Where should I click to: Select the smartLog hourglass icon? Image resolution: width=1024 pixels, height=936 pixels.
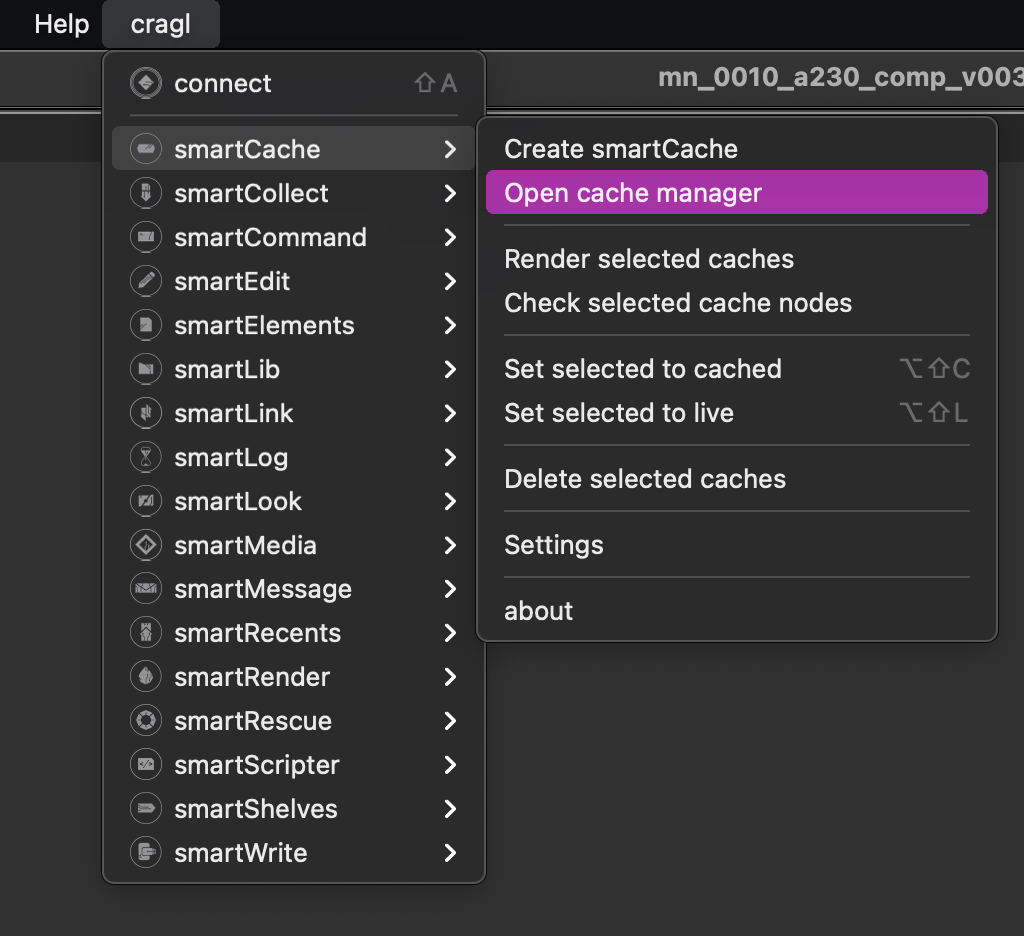coord(146,457)
